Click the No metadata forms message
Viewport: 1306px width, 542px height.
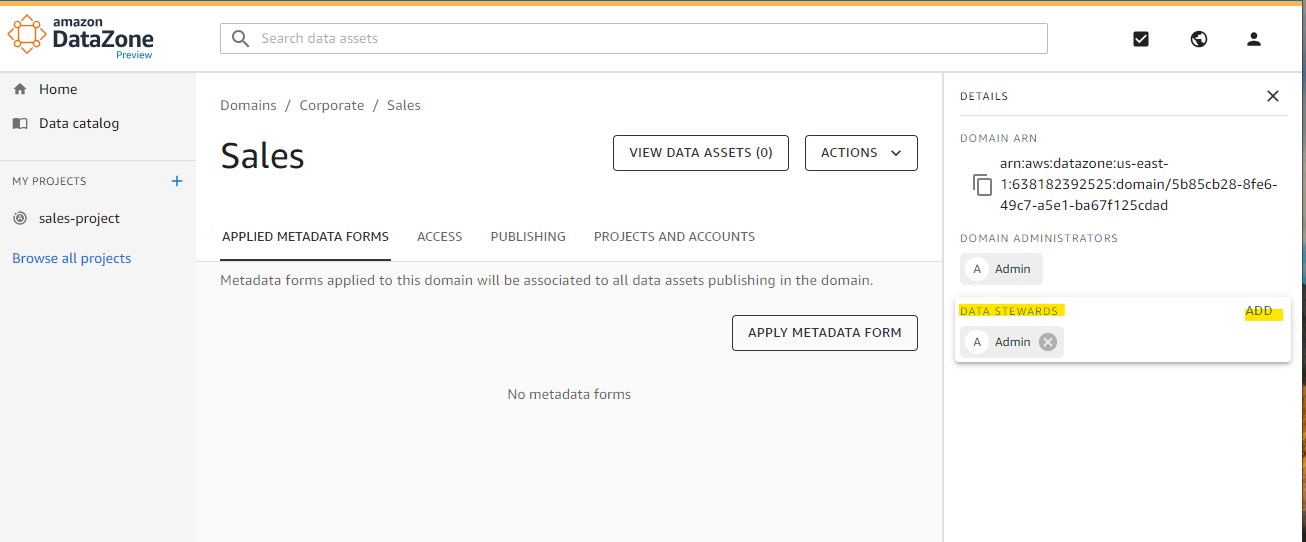click(x=569, y=394)
